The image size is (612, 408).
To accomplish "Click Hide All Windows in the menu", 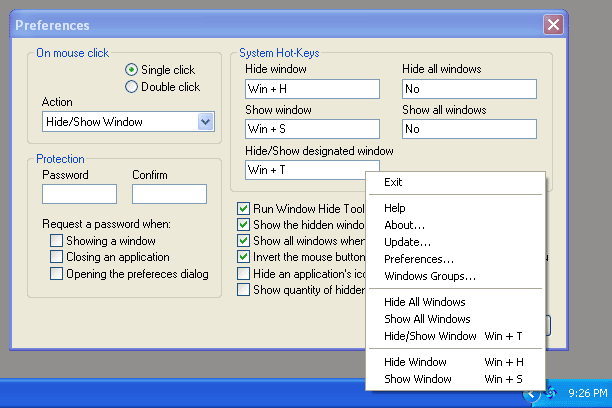I will [424, 301].
